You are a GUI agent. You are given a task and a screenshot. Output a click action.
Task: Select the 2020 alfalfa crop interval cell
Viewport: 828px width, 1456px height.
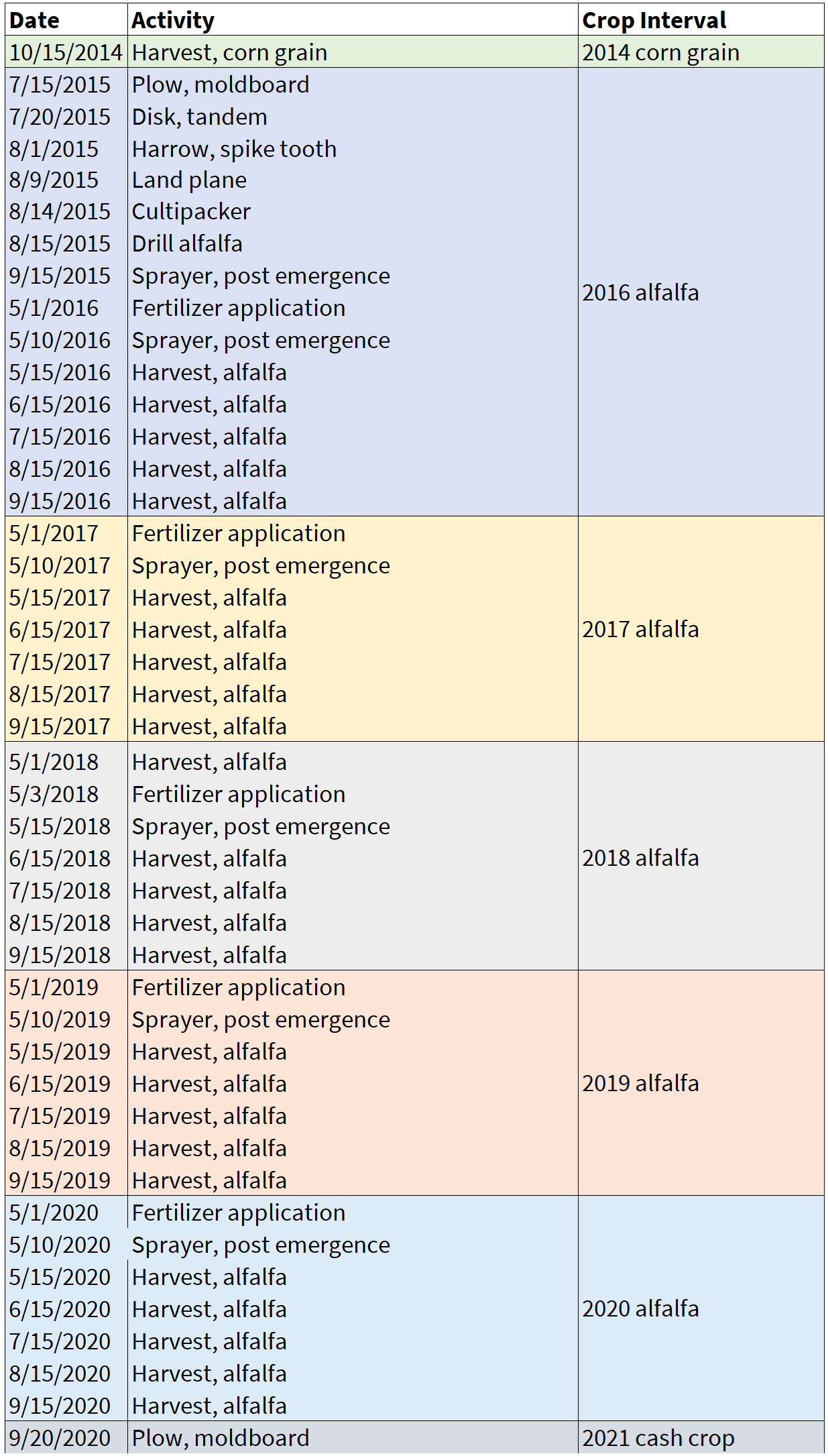tap(640, 1308)
